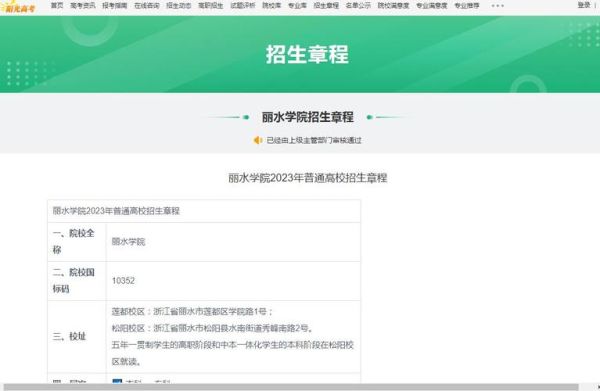The height and width of the screenshot is (391, 600).
Task: Go to 试题评析 in navigation bar
Action: tap(243, 5)
